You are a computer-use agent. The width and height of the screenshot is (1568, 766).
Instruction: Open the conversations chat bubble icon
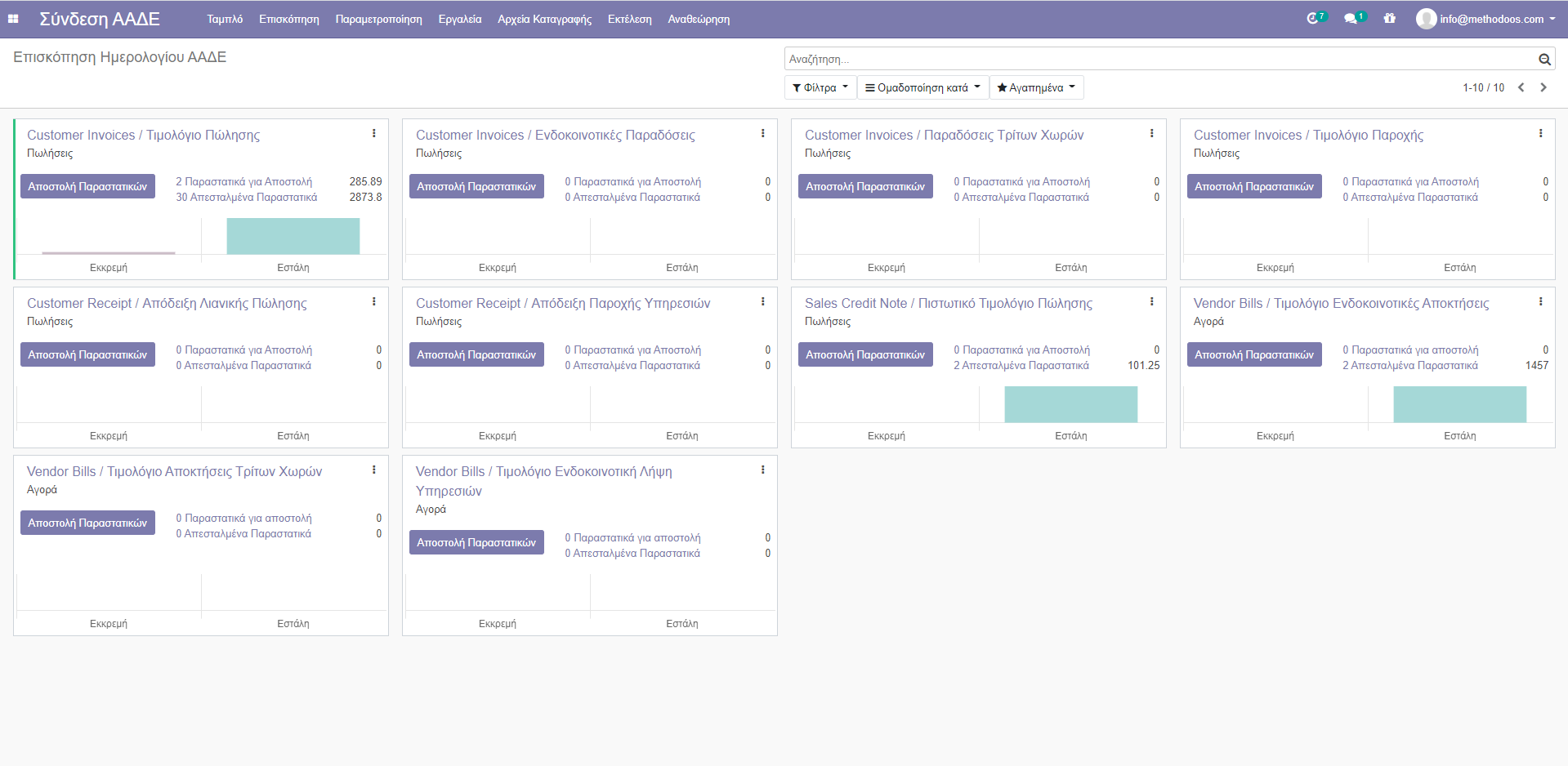pyautogui.click(x=1351, y=19)
